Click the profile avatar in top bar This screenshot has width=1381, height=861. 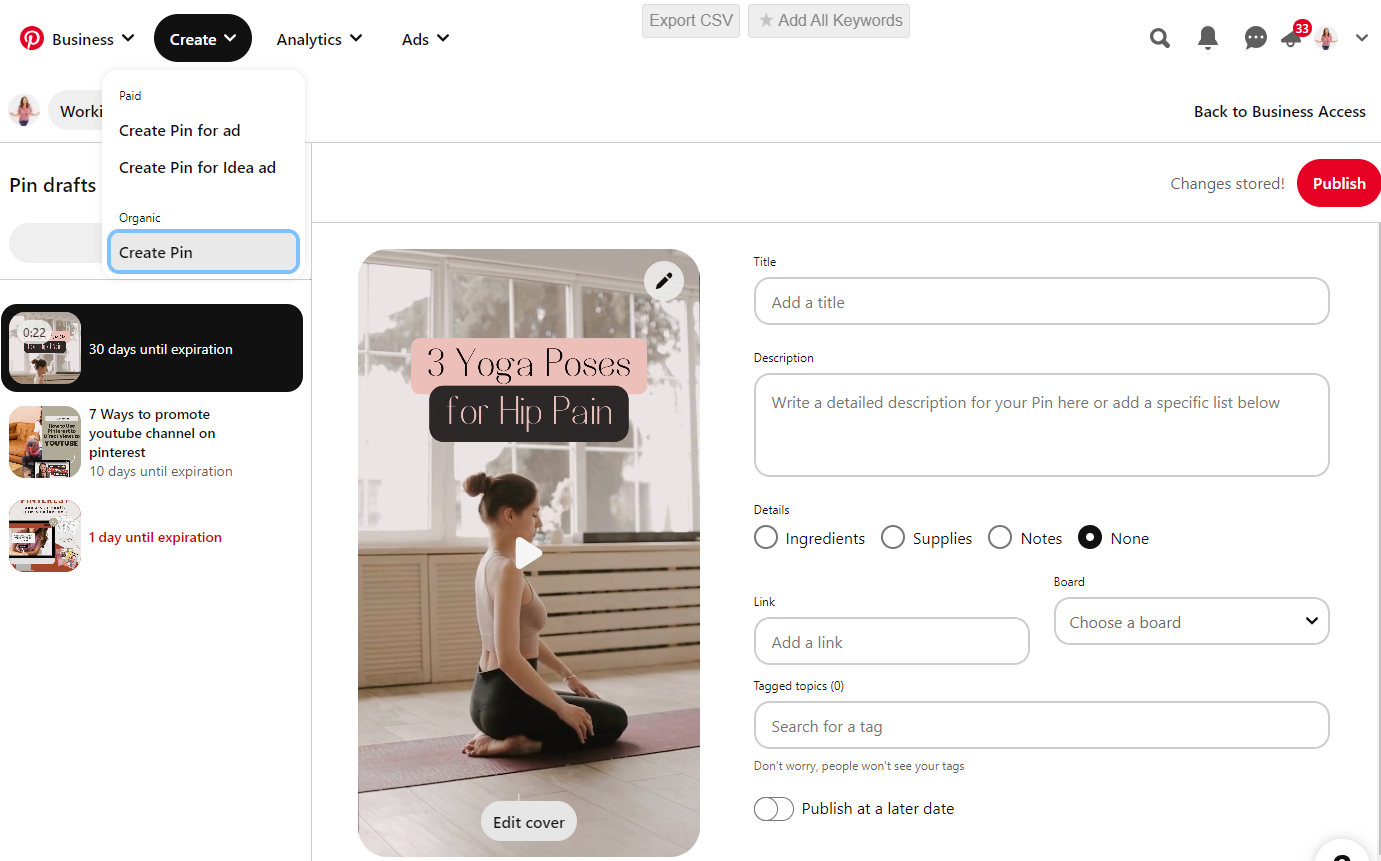pyautogui.click(x=1326, y=38)
